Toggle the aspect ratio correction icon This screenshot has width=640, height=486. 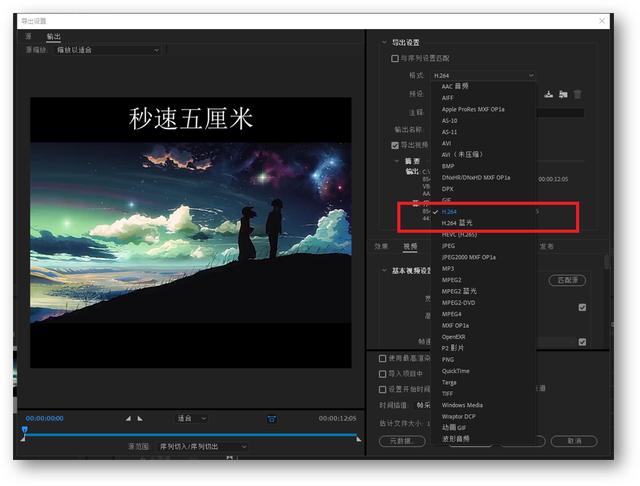tap(272, 419)
